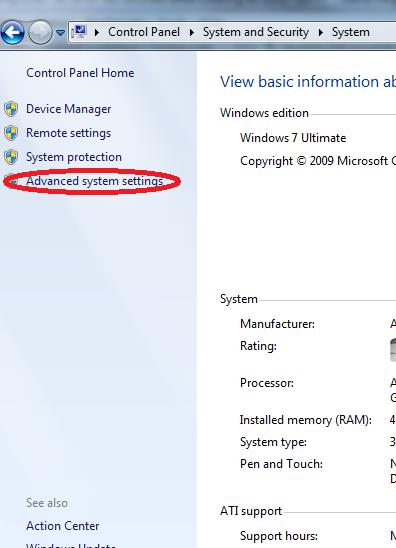Open the recent pages dropdown arrow
This screenshot has height=548, width=396.
(60, 33)
